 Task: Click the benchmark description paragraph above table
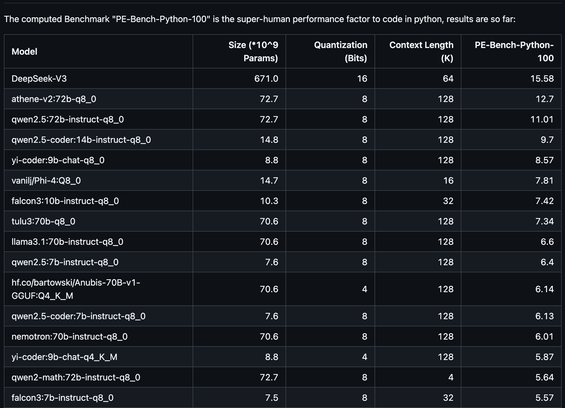coord(259,19)
